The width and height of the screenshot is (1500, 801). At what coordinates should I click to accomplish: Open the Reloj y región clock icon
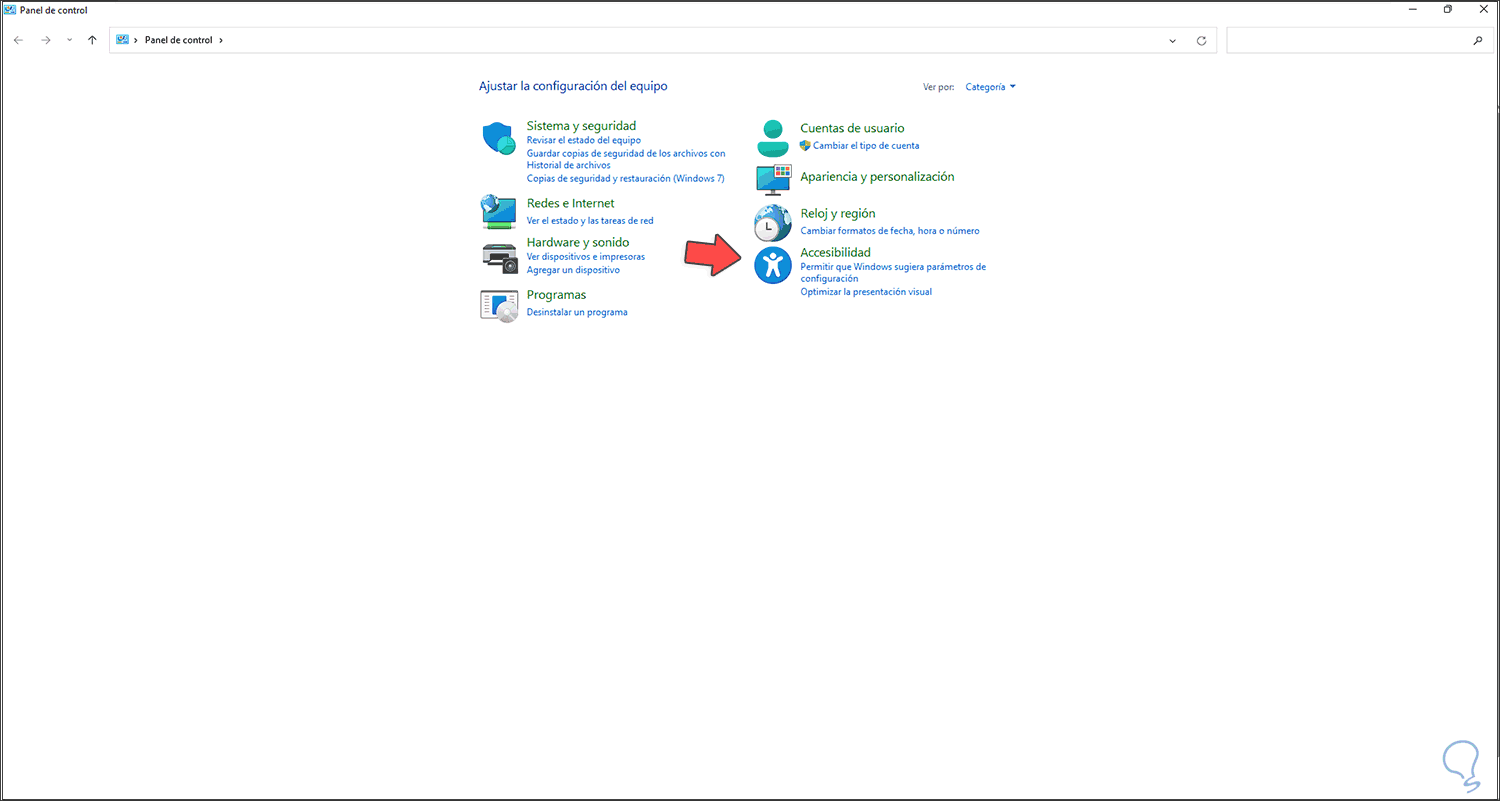click(x=772, y=223)
